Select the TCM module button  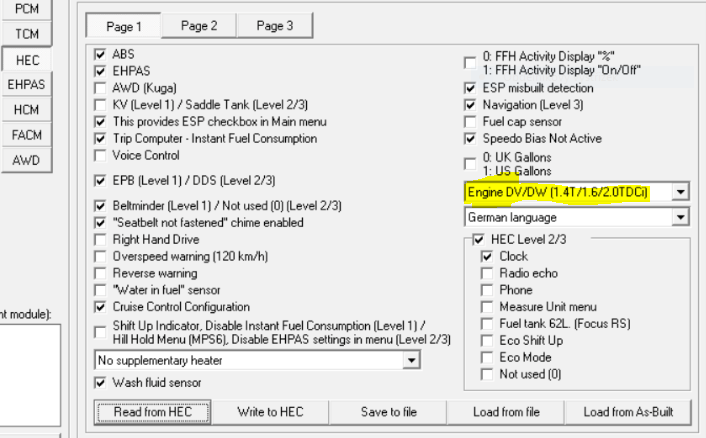(x=27, y=34)
